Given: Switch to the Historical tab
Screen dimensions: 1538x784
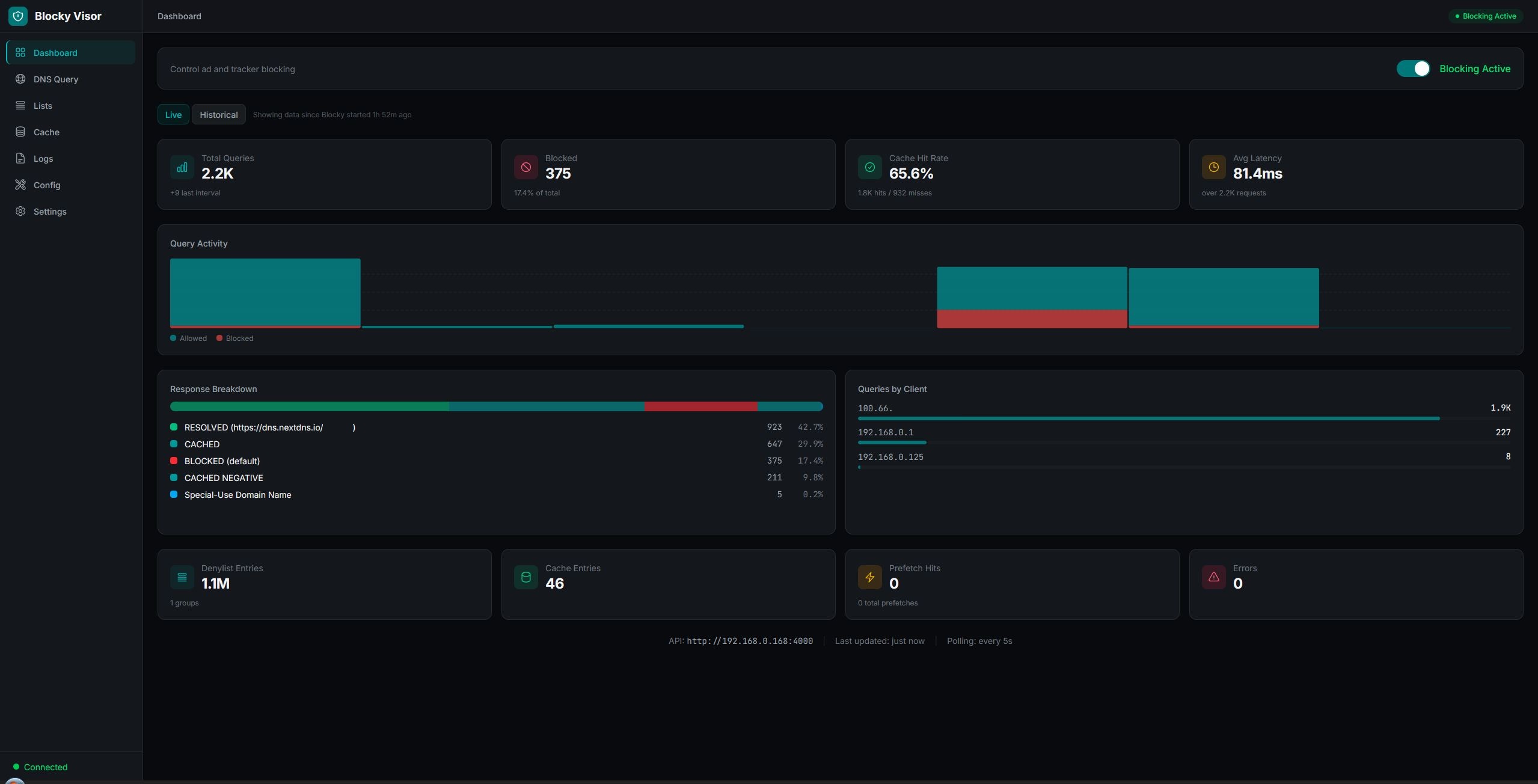Looking at the screenshot, I should (218, 115).
